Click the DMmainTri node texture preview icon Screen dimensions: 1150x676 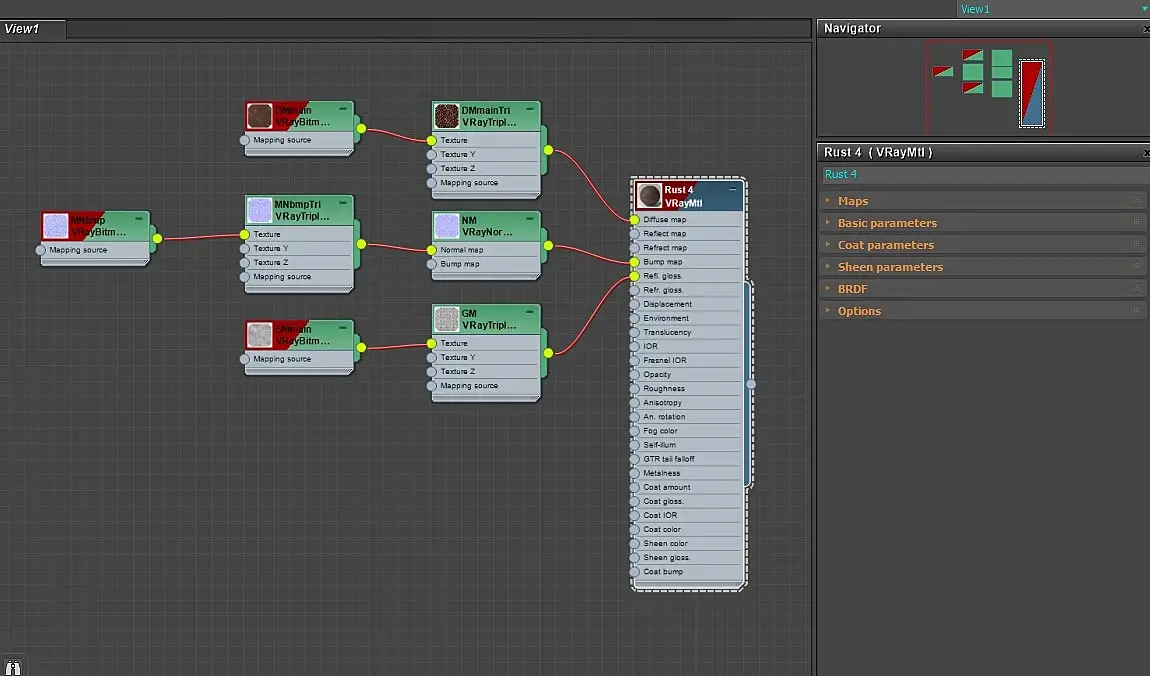(x=446, y=116)
